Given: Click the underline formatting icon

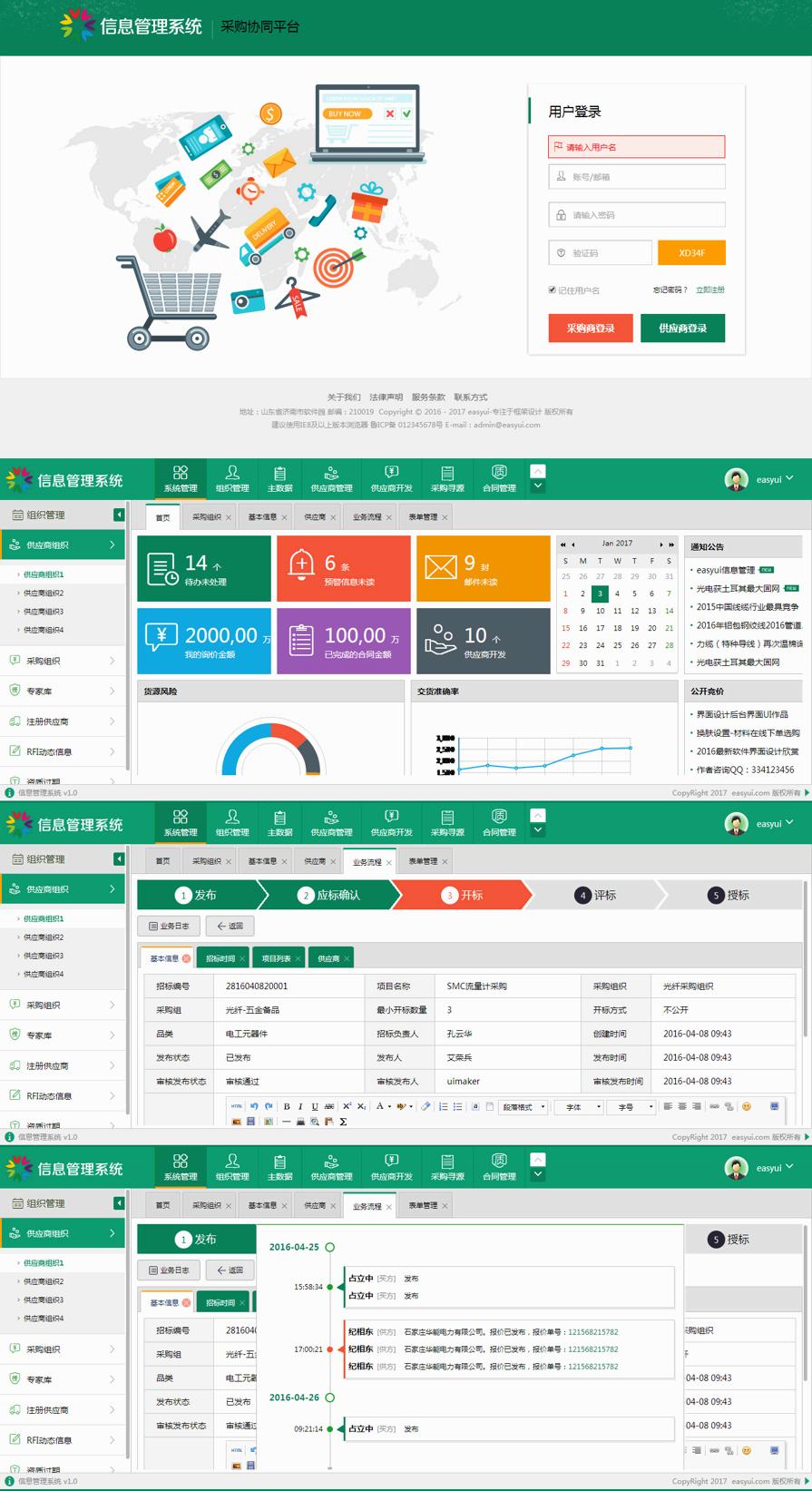Looking at the screenshot, I should [x=315, y=1106].
